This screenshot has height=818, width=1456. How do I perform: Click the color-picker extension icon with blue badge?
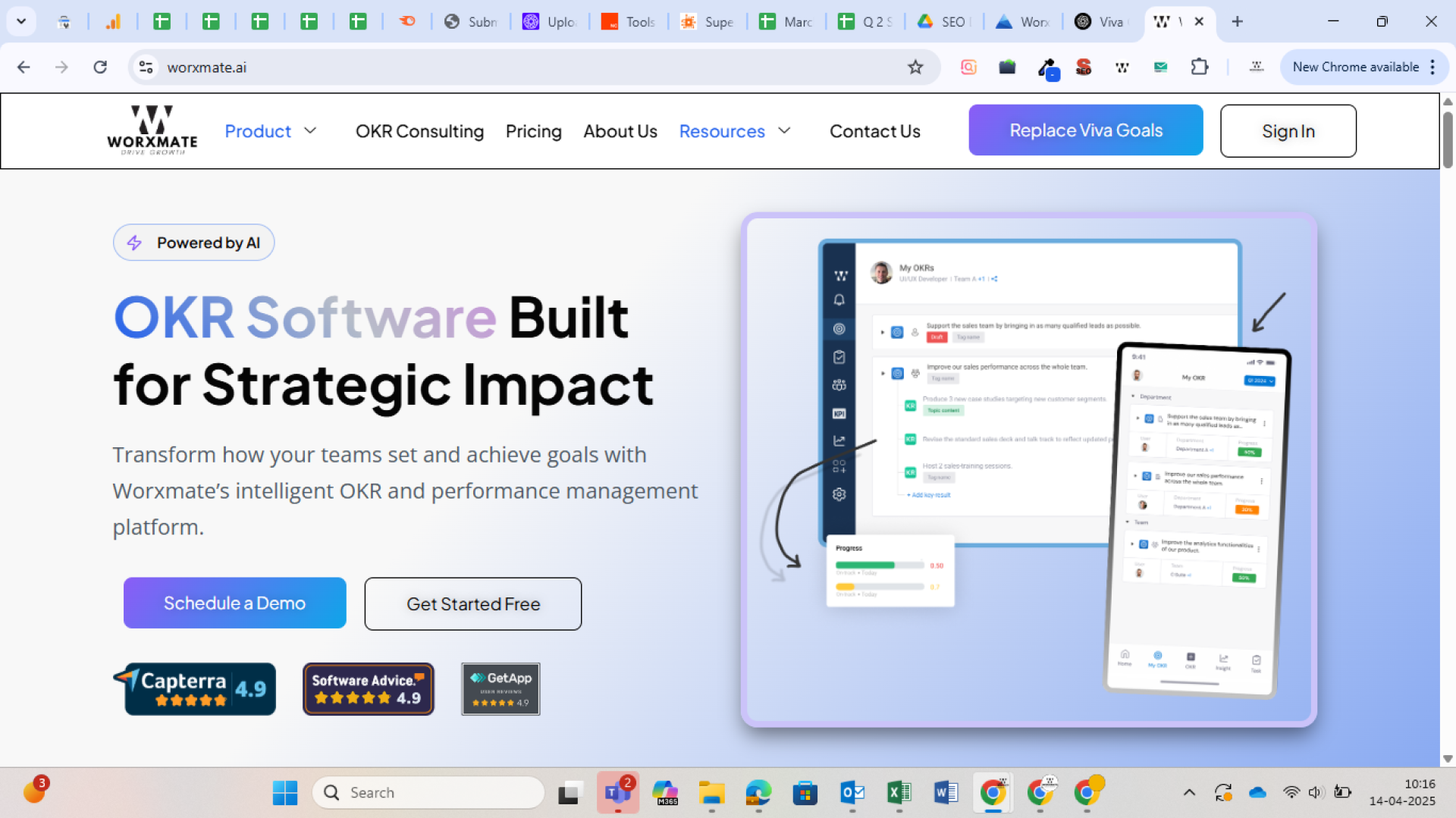[x=1047, y=68]
